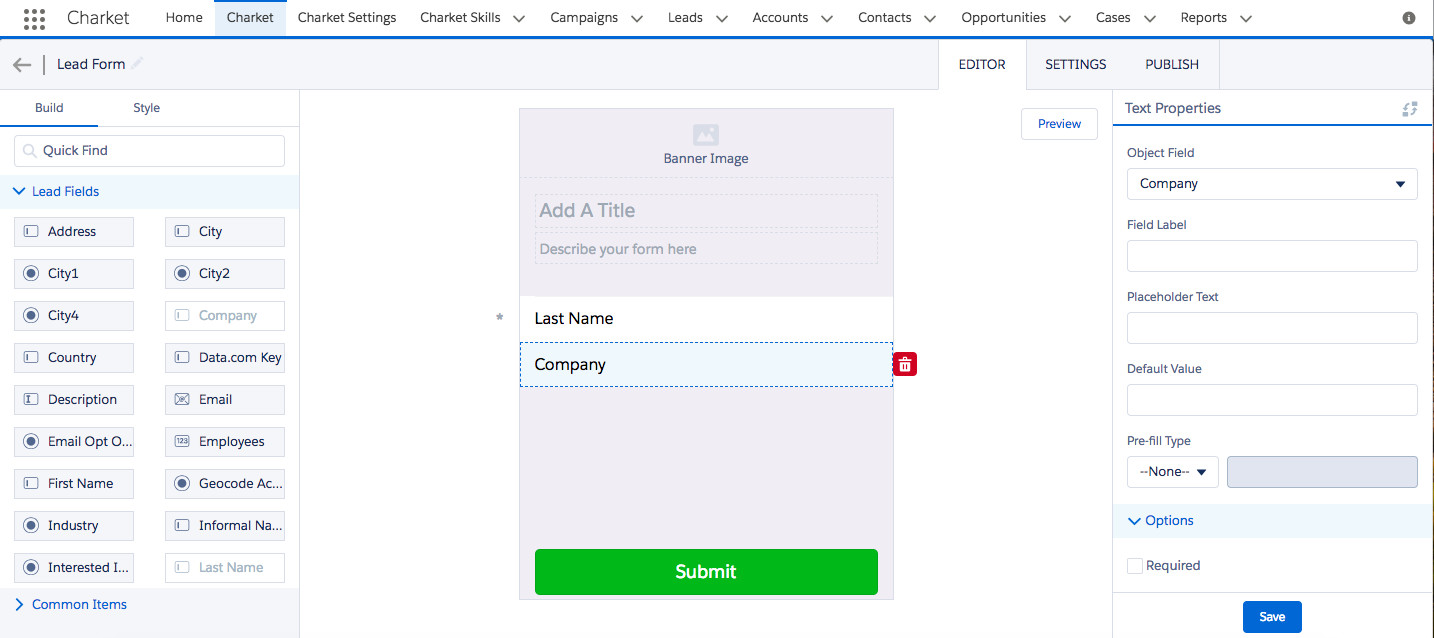Enable the Required checkbox
This screenshot has width=1434, height=638.
coord(1135,566)
